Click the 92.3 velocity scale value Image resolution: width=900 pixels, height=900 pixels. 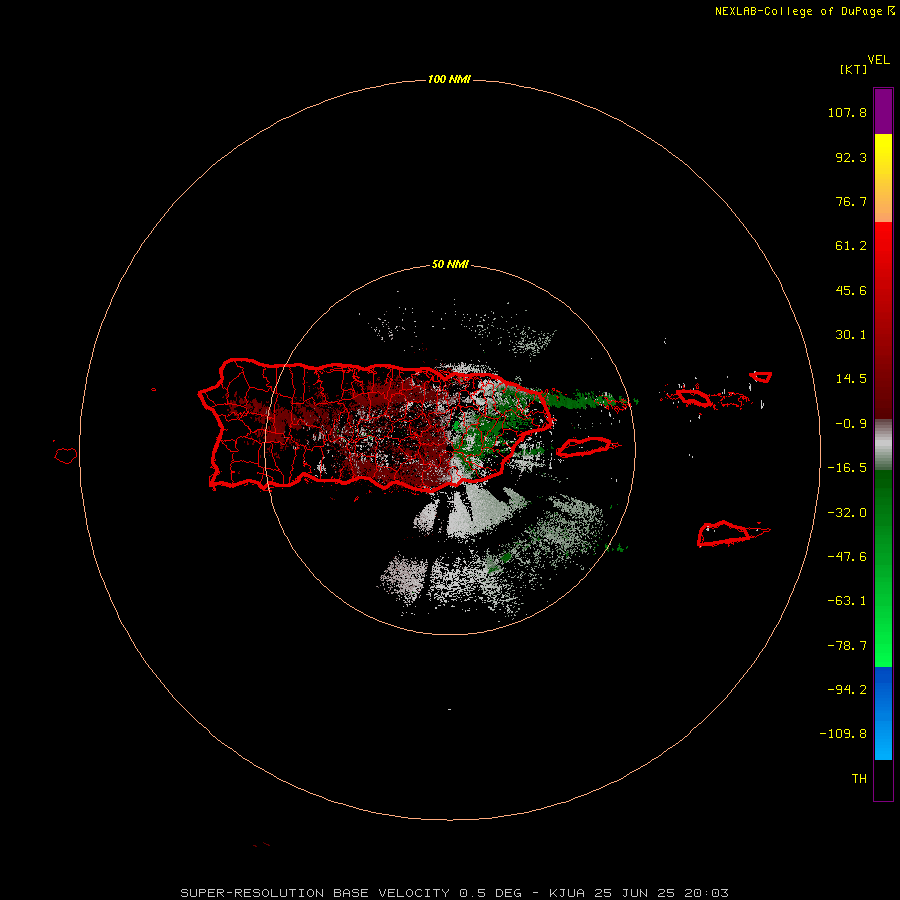coord(851,157)
